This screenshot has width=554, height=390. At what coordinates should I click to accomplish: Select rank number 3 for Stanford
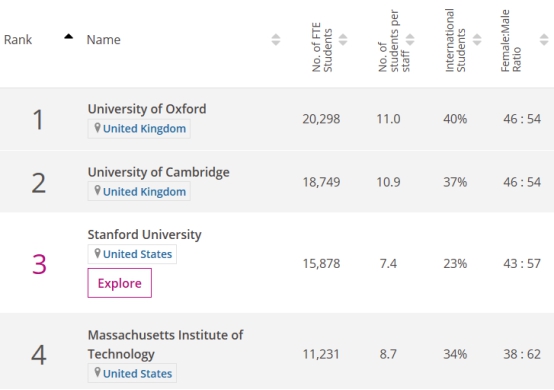(39, 264)
